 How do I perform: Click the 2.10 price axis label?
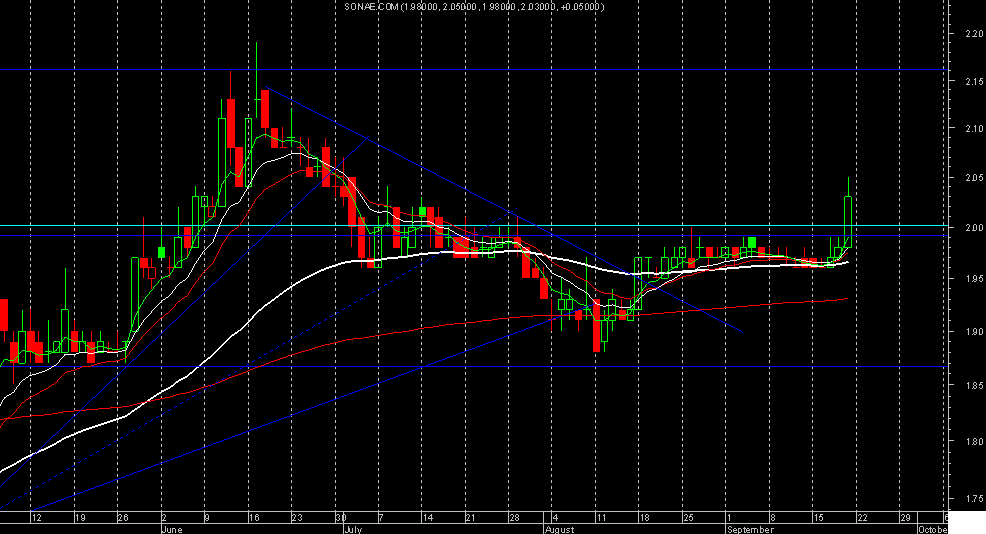(x=974, y=128)
